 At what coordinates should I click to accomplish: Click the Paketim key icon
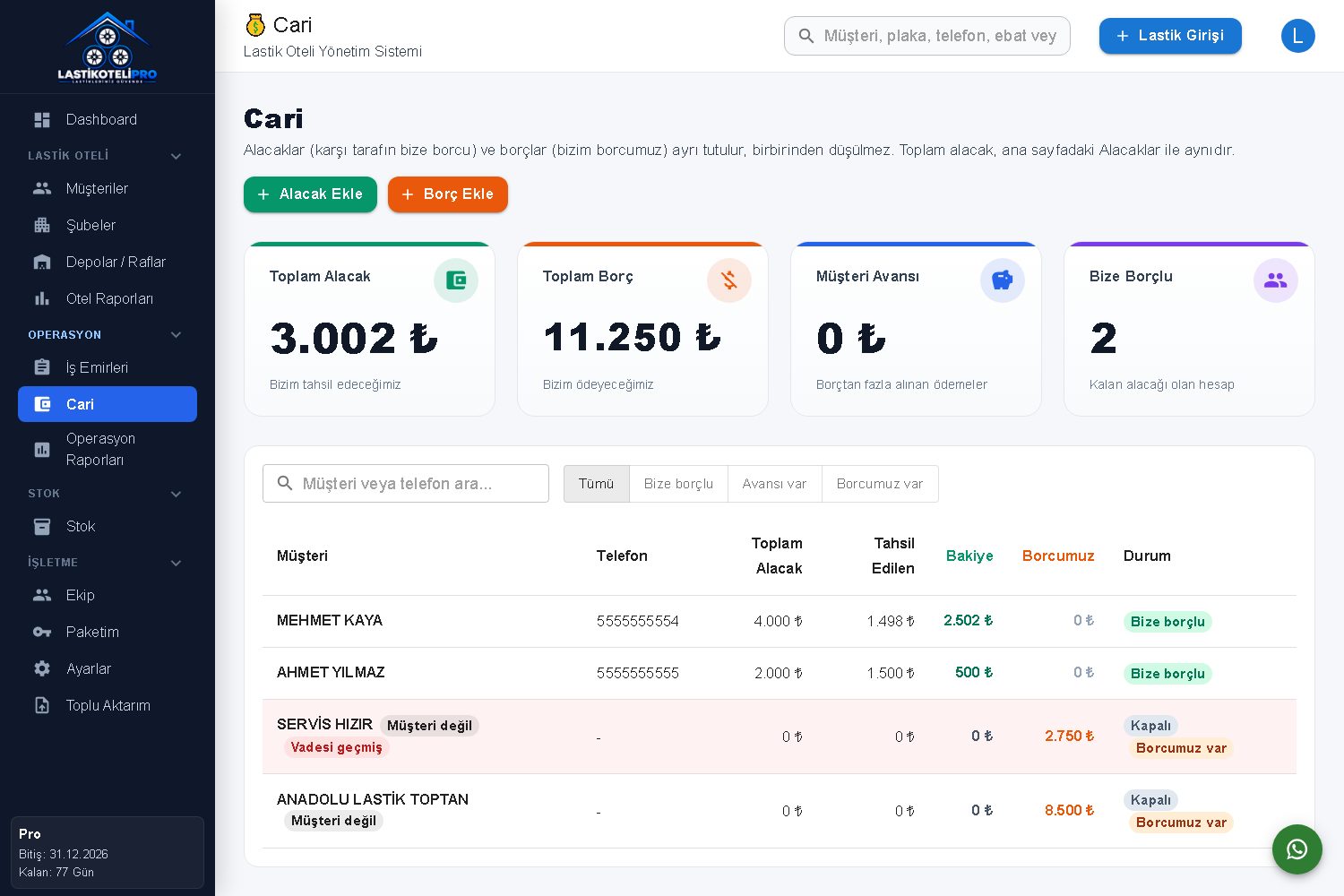tap(42, 633)
